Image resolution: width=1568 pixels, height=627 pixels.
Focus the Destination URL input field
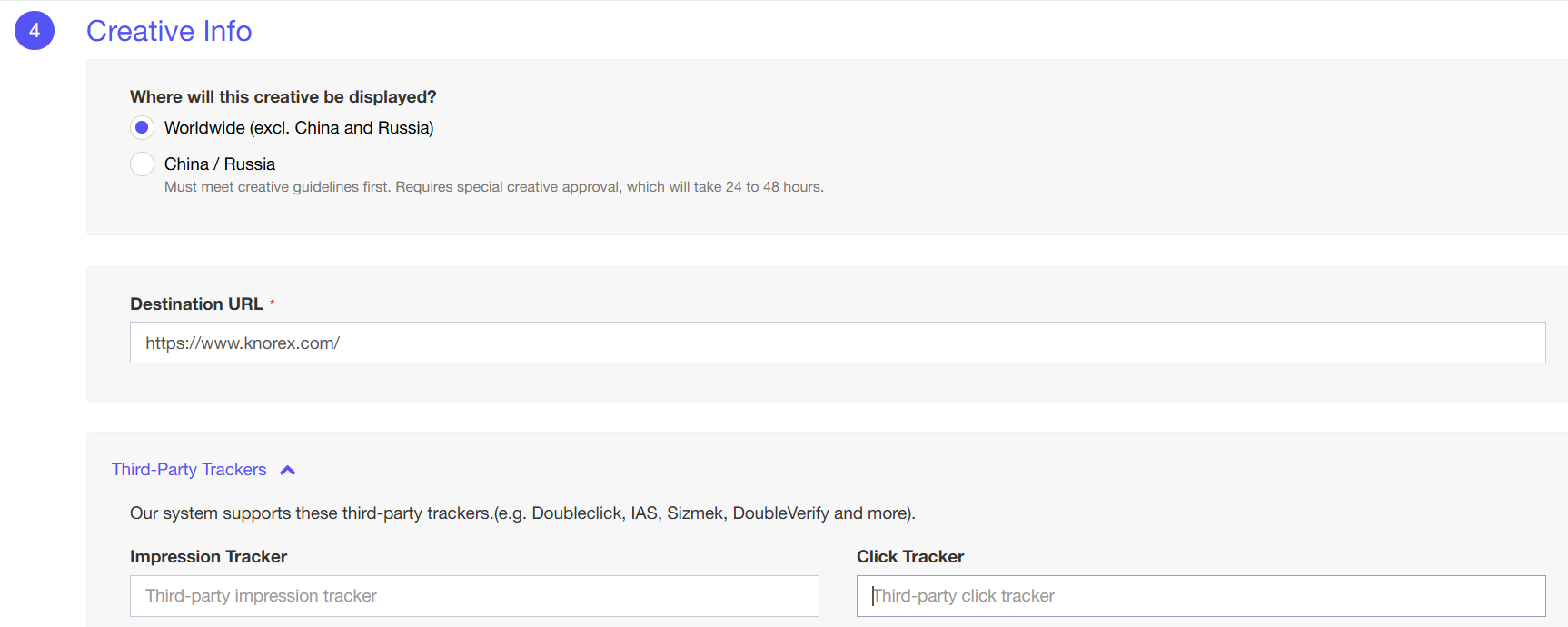pyautogui.click(x=837, y=343)
